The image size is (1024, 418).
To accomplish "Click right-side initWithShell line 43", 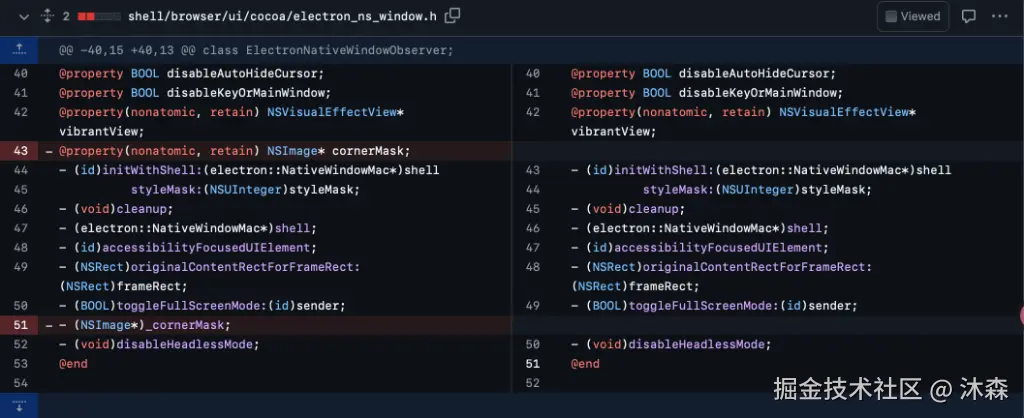I will click(761, 170).
